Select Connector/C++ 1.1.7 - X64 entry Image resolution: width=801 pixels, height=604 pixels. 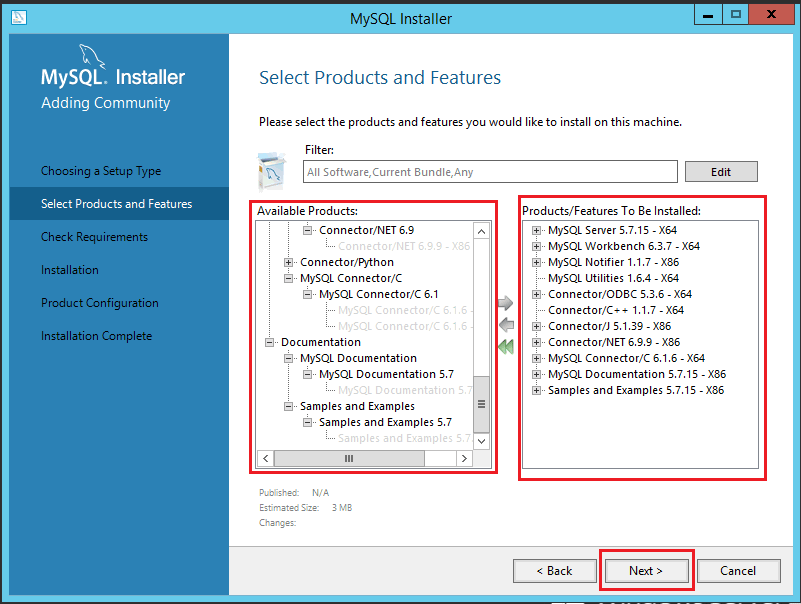tap(616, 310)
